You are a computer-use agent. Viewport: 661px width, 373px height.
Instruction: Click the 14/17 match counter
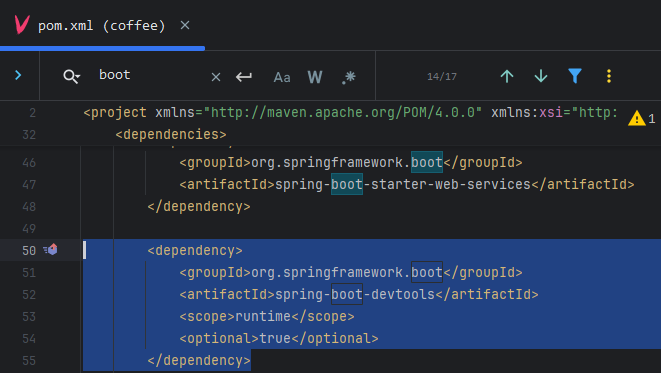point(442,77)
